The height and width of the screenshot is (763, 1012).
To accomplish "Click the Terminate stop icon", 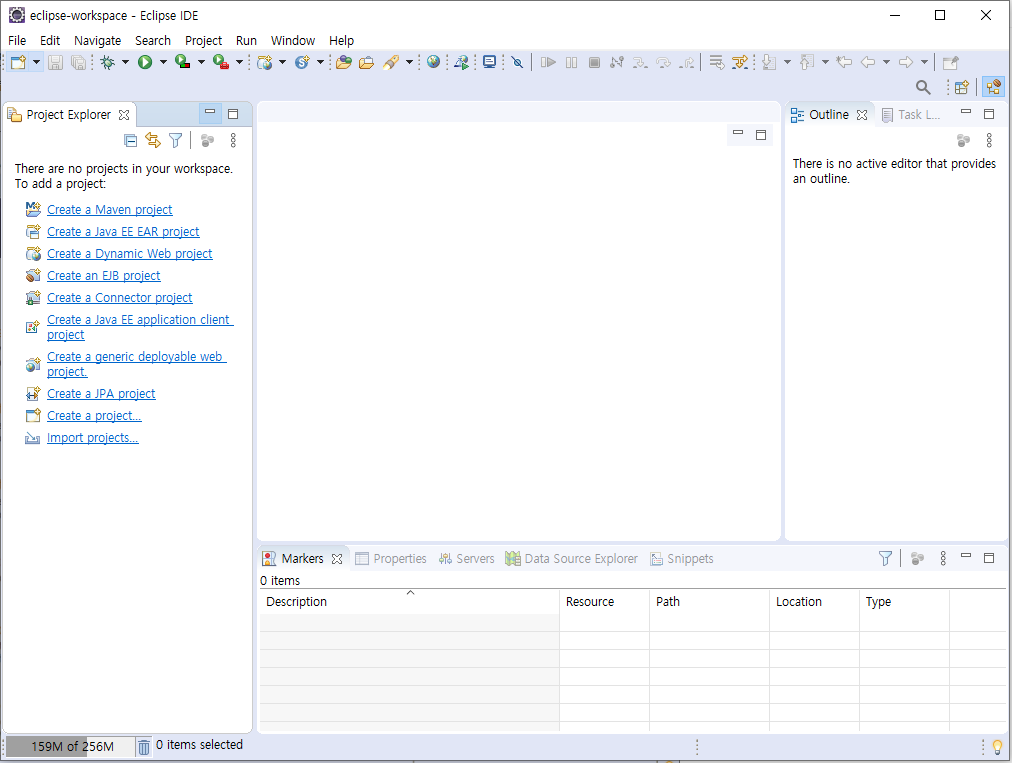I will (594, 63).
